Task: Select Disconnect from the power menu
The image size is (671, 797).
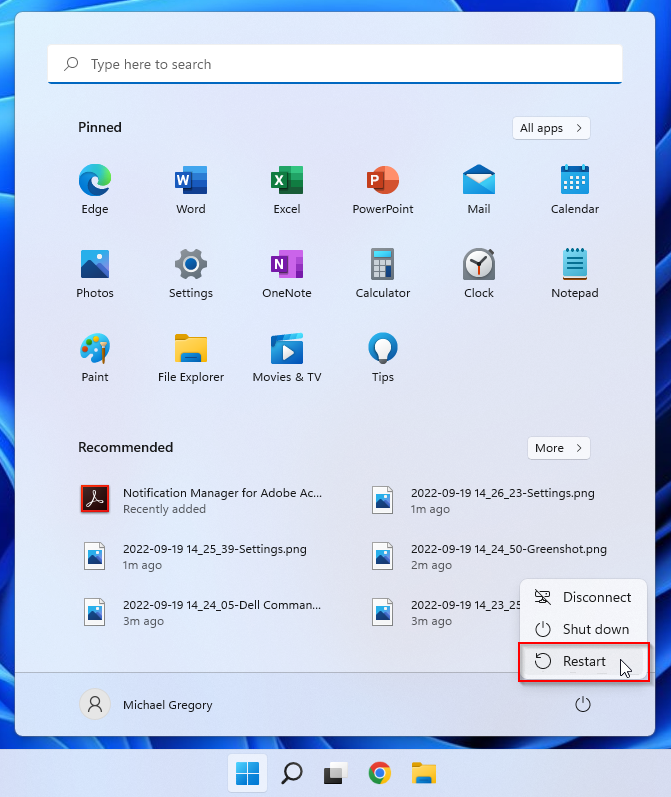Action: (x=583, y=597)
